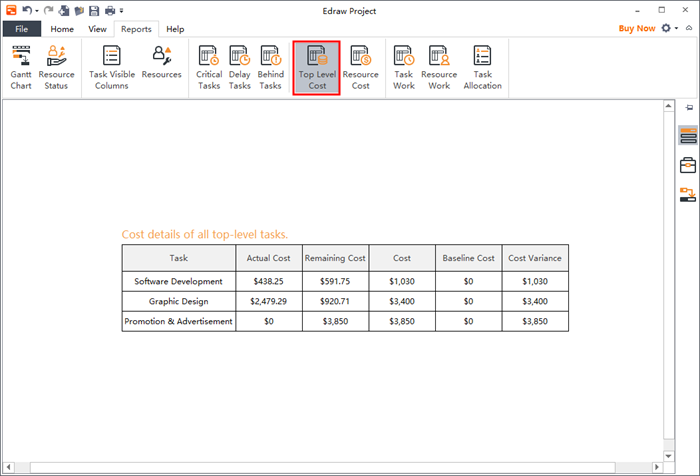Click the $920.71 remaining cost cell
The height and width of the screenshot is (476, 700).
335,301
